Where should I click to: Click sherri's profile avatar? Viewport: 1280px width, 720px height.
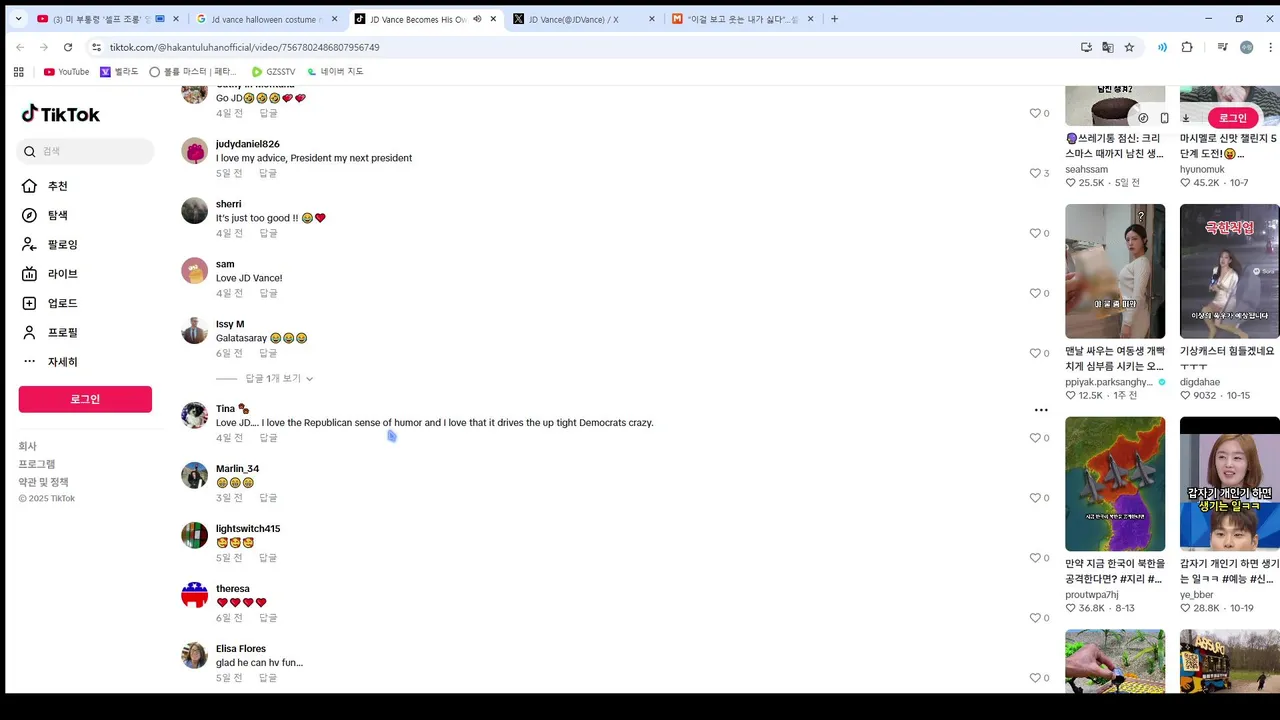[x=194, y=210]
